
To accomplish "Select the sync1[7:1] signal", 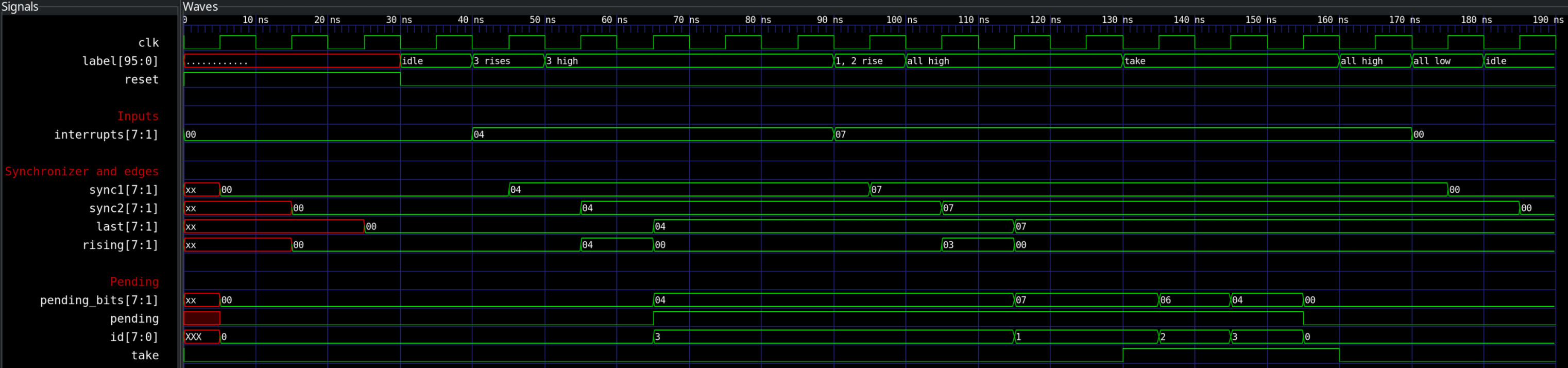I will [x=124, y=190].
